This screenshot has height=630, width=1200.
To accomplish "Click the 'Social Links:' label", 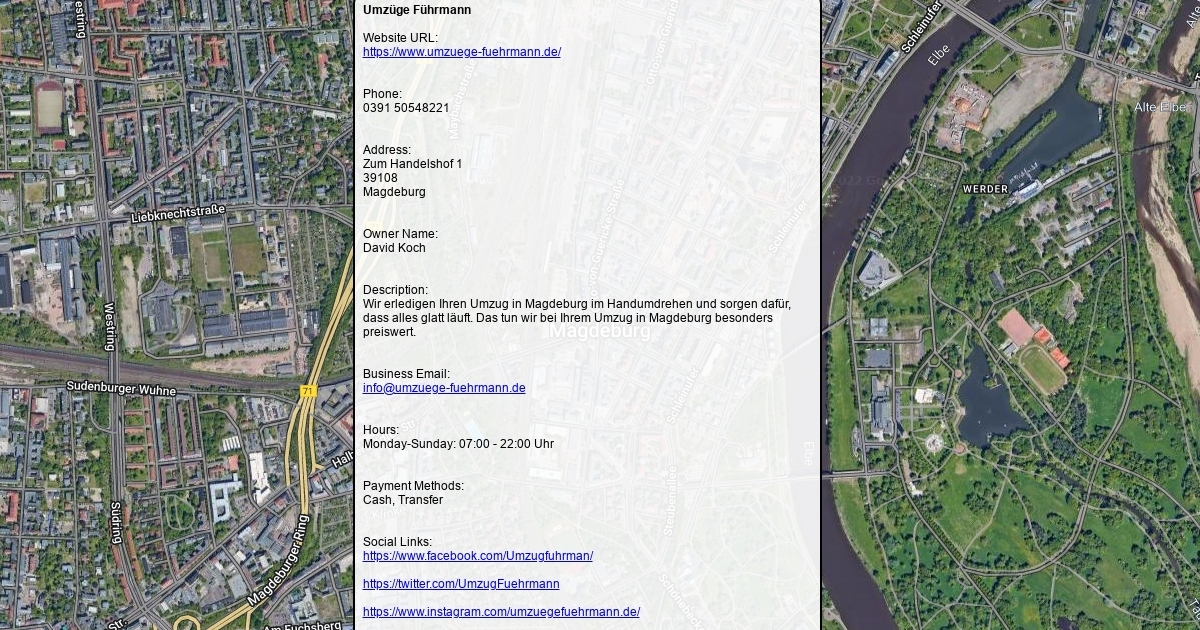I will point(397,542).
